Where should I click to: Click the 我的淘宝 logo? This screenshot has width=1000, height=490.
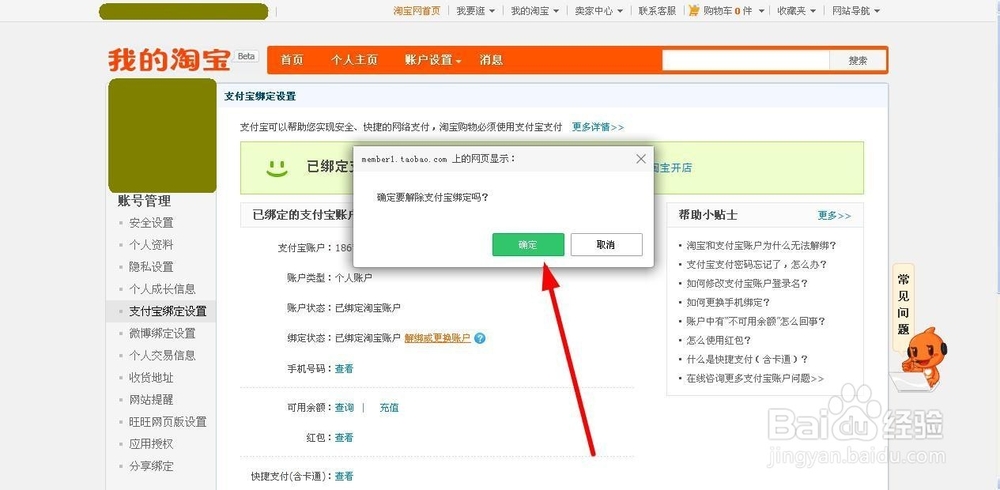(169, 60)
